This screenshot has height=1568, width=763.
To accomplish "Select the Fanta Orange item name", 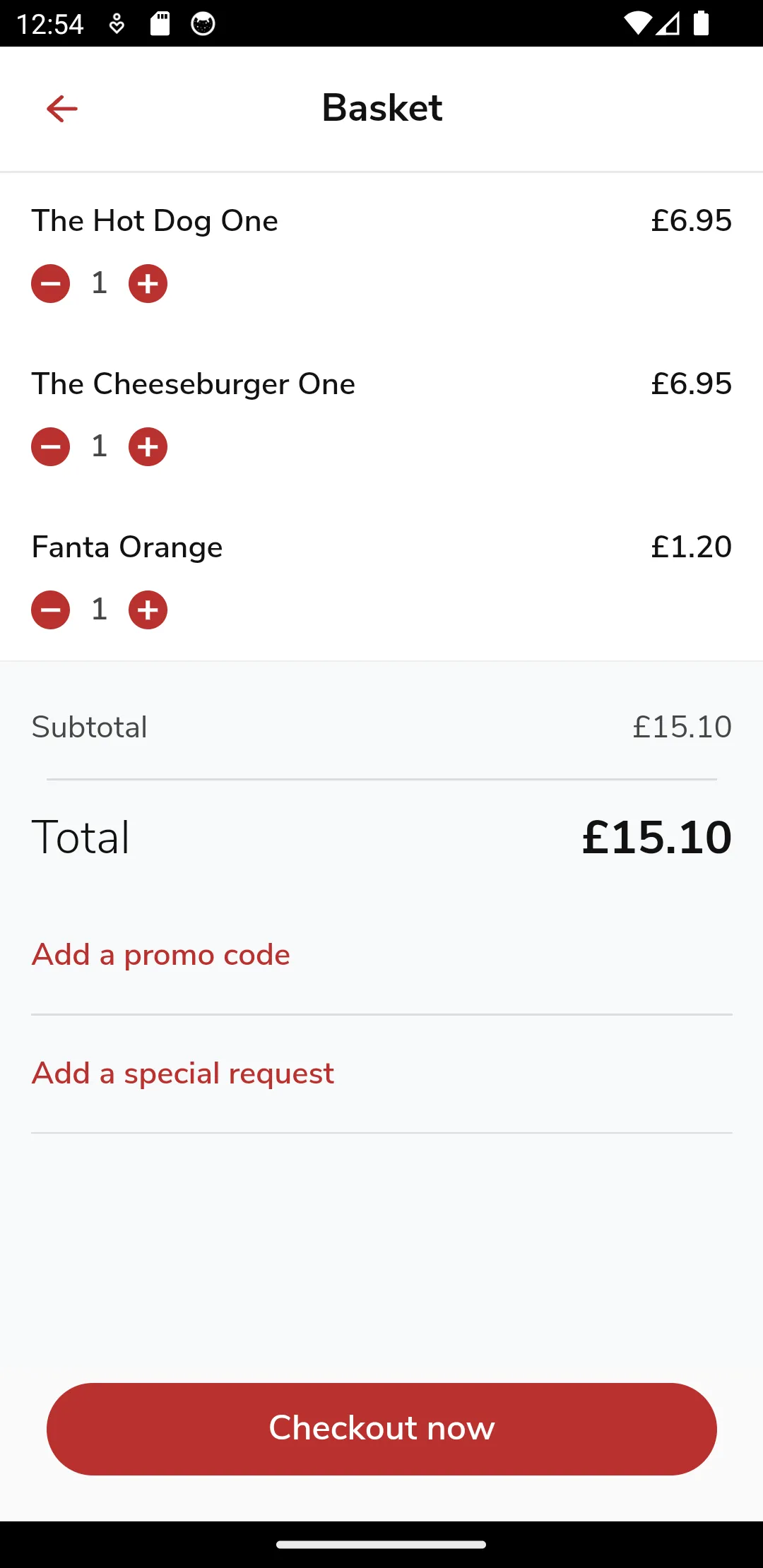I will click(x=127, y=547).
